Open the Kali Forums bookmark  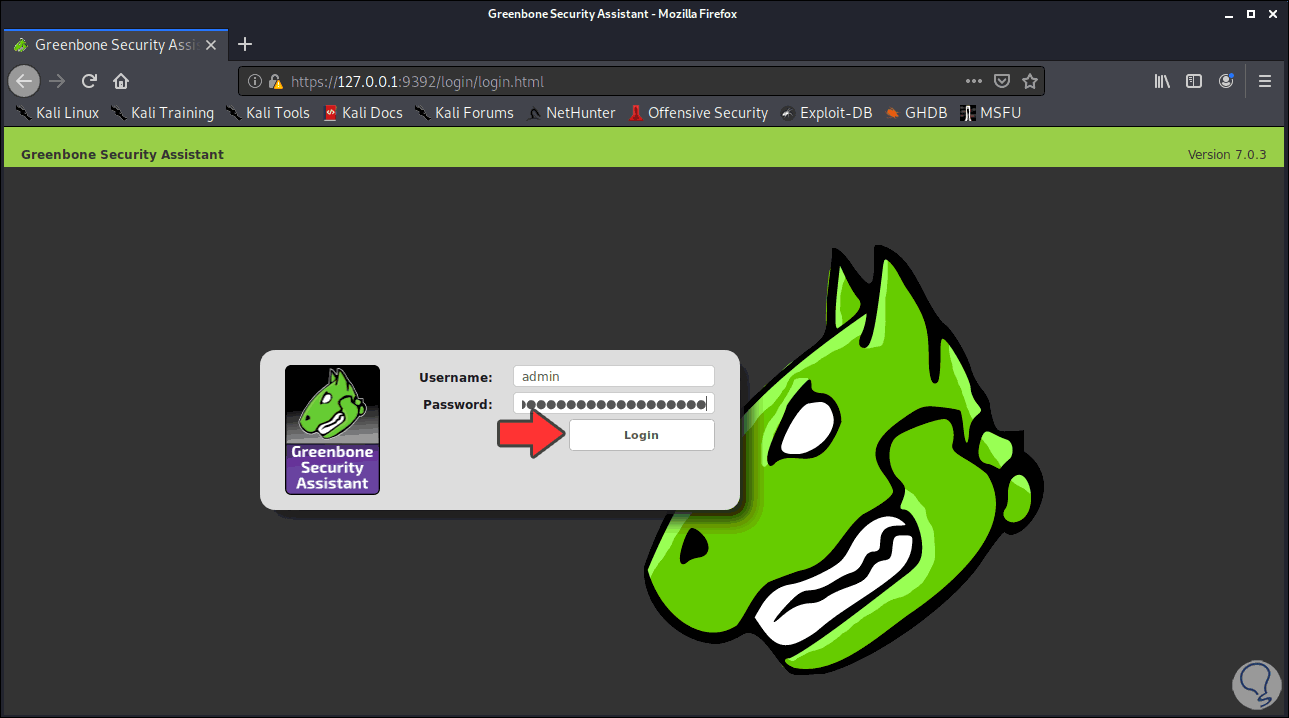tap(464, 113)
